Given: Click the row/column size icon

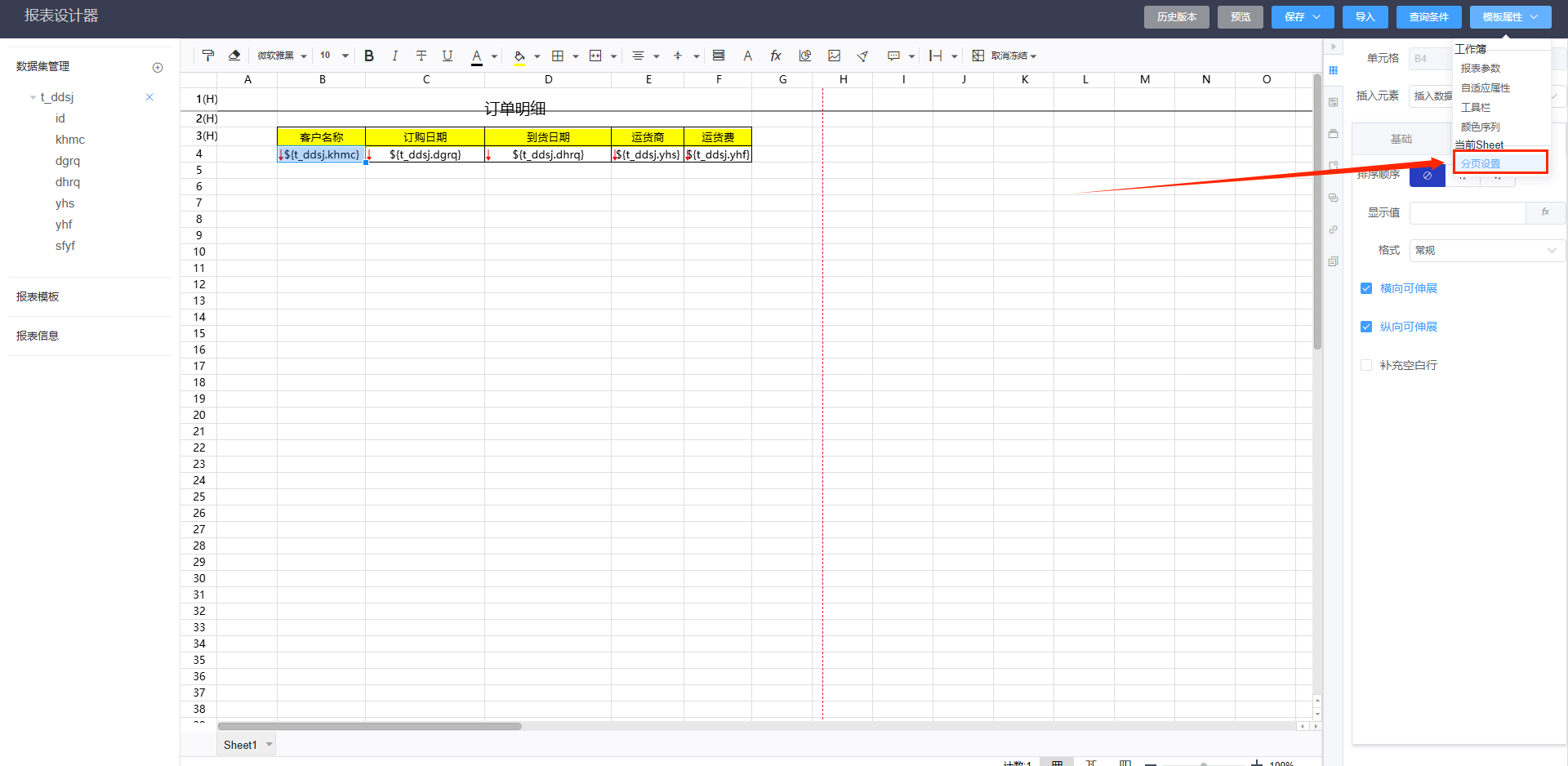Looking at the screenshot, I should [936, 56].
